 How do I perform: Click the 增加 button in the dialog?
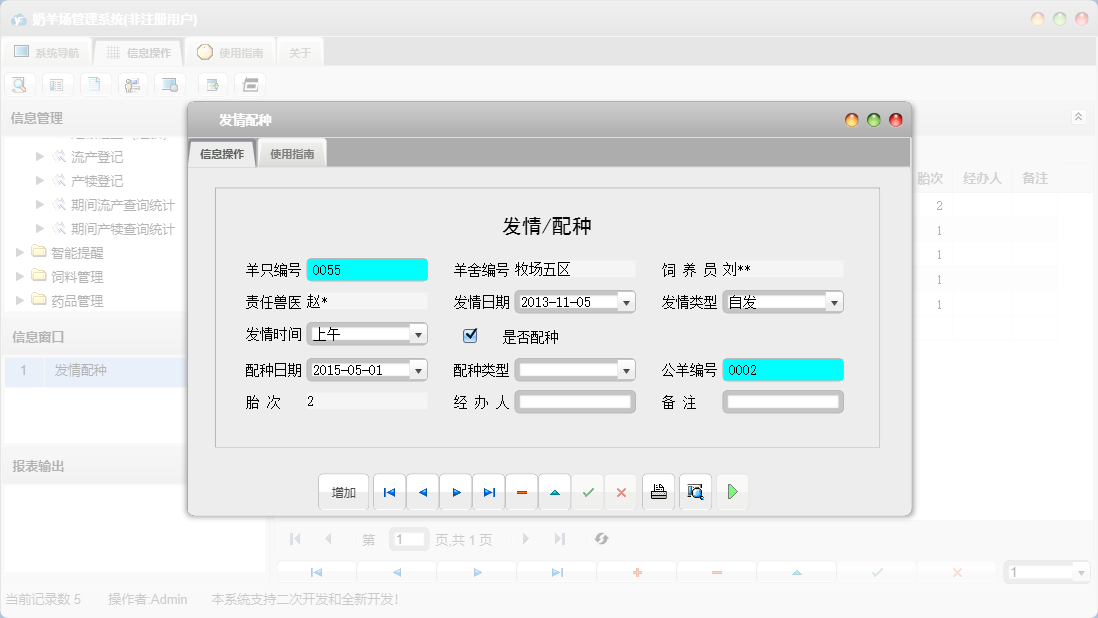pos(344,491)
